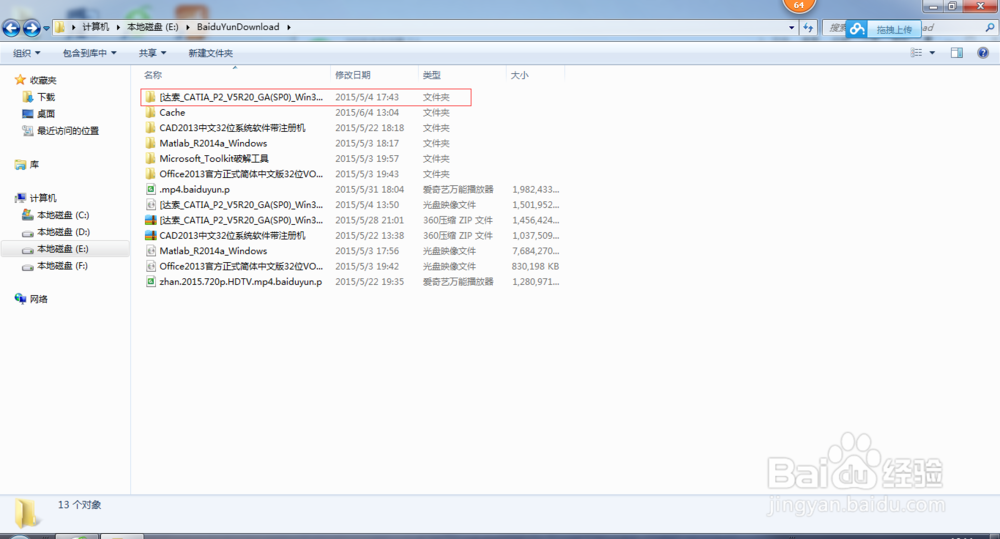Open the address bar history dropdown
The image size is (1000, 539).
tap(791, 27)
